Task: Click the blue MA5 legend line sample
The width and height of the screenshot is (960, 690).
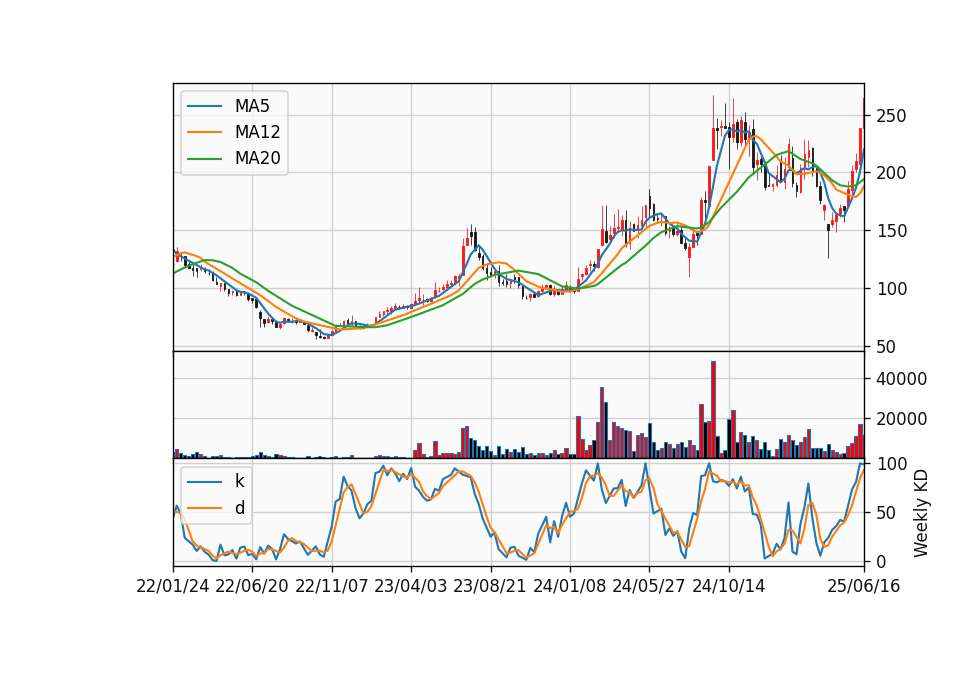Action: point(204,106)
